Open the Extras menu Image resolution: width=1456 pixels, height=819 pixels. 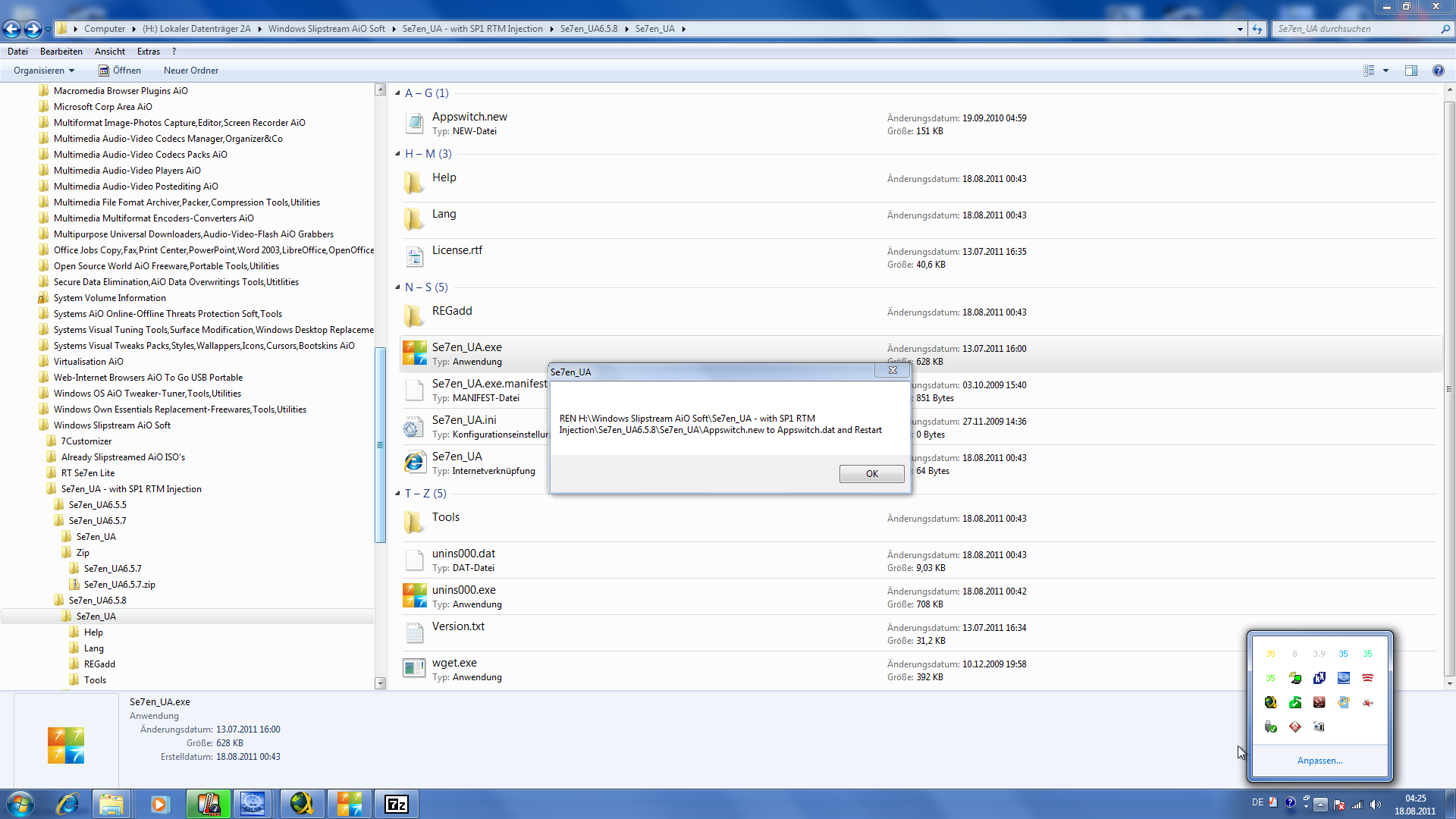(149, 52)
